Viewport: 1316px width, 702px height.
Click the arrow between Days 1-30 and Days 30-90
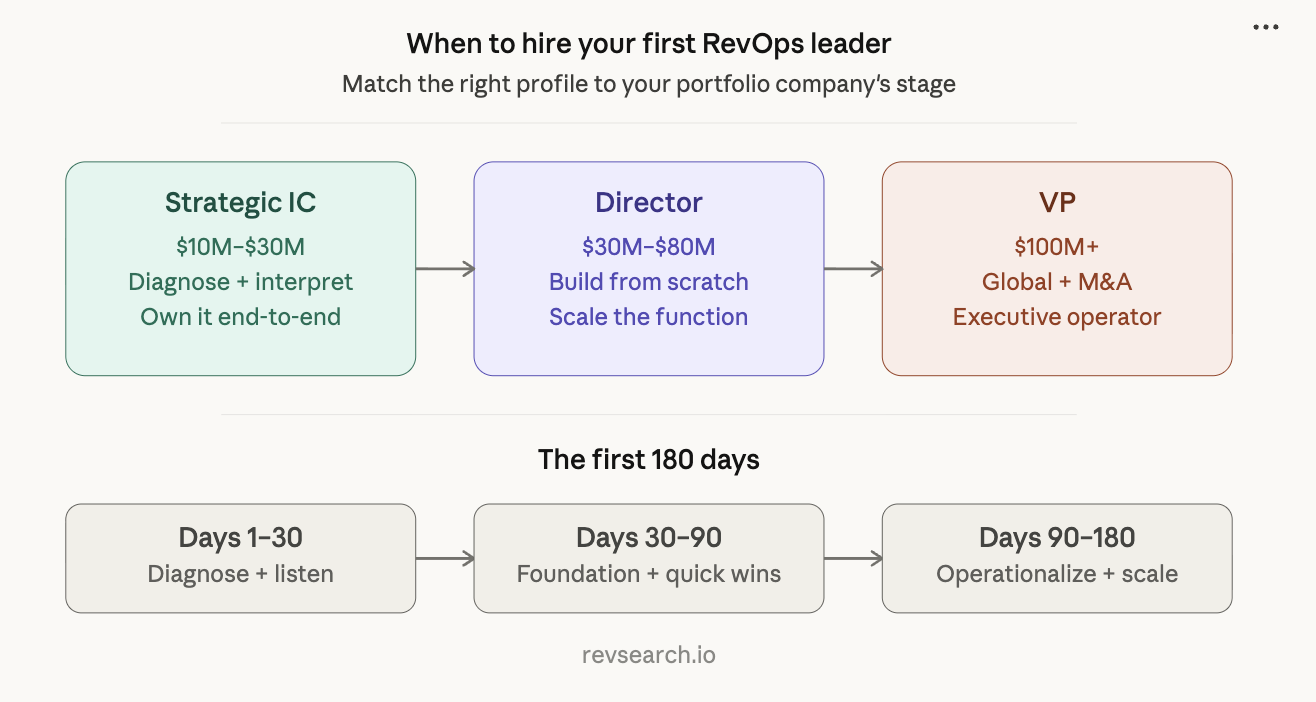pos(444,558)
